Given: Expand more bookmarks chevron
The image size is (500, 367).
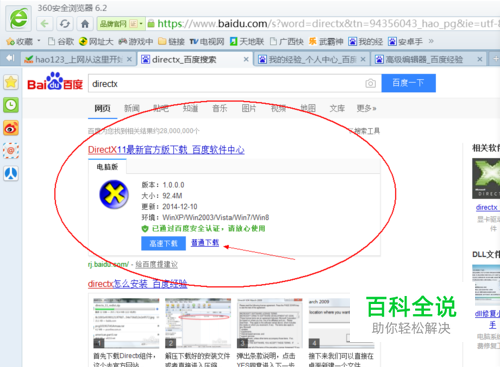Looking at the screenshot, I should (x=431, y=41).
